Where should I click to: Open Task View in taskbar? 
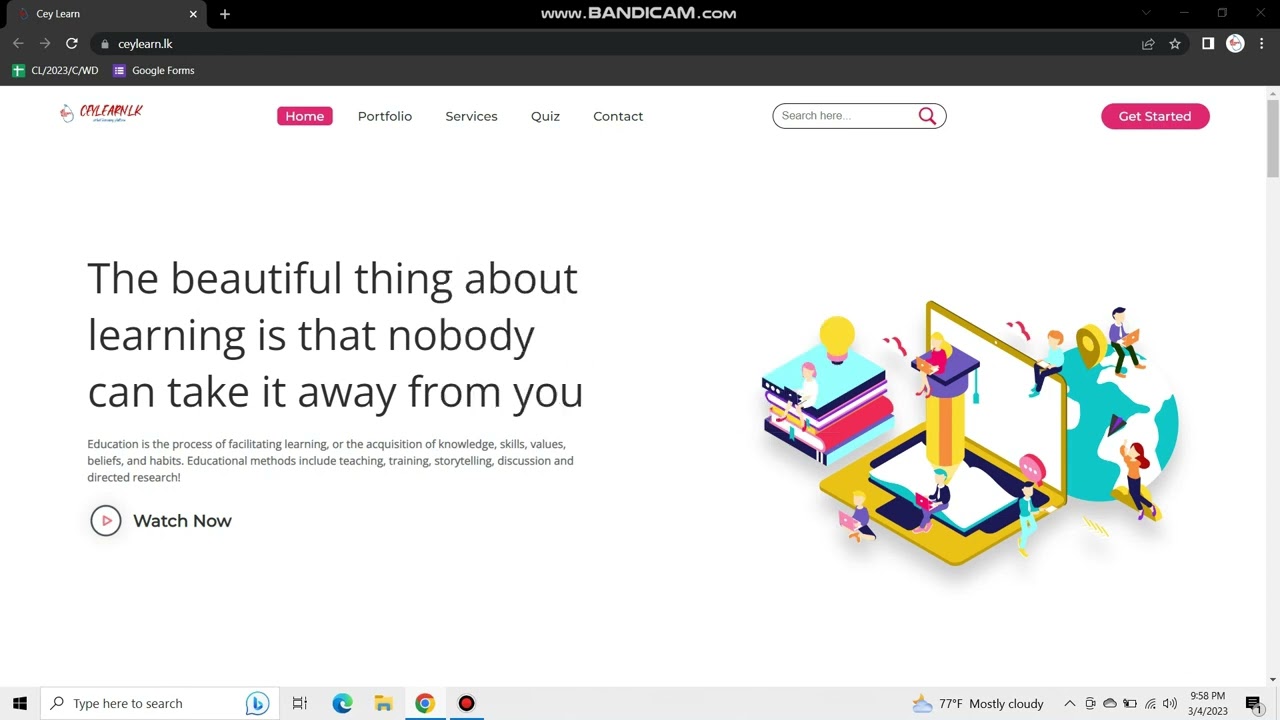[x=299, y=703]
